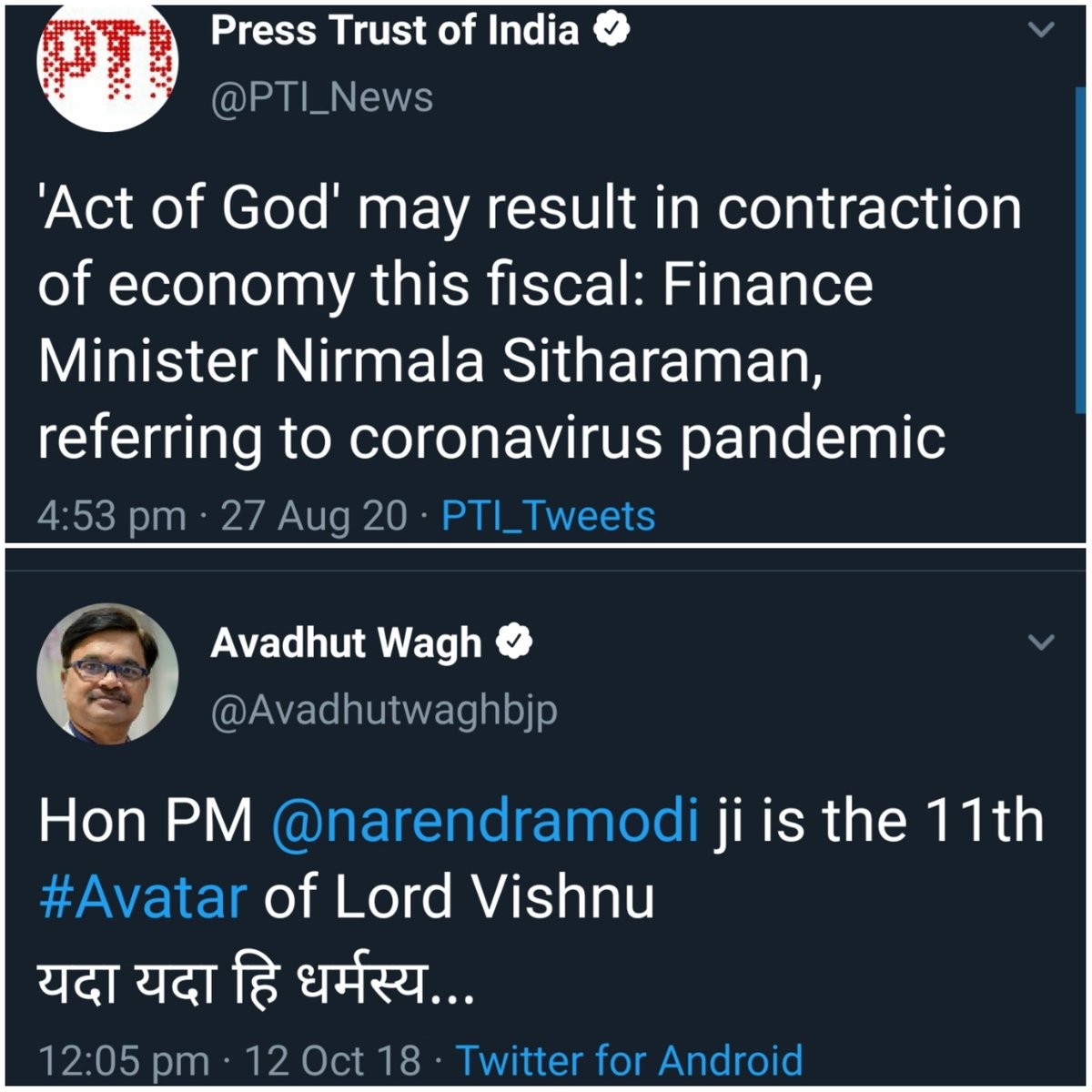Open the PTI_Tweets source link
The width and height of the screenshot is (1092, 1092).
tap(548, 516)
